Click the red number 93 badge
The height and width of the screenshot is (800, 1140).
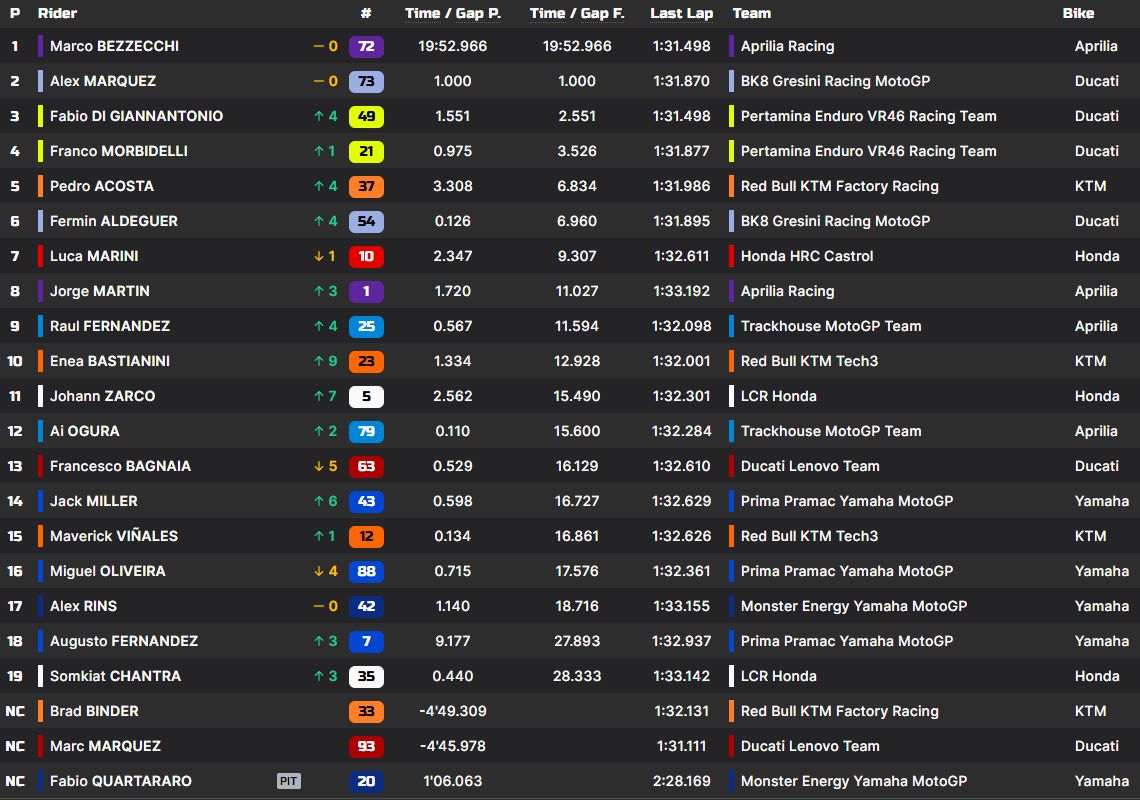coord(366,746)
